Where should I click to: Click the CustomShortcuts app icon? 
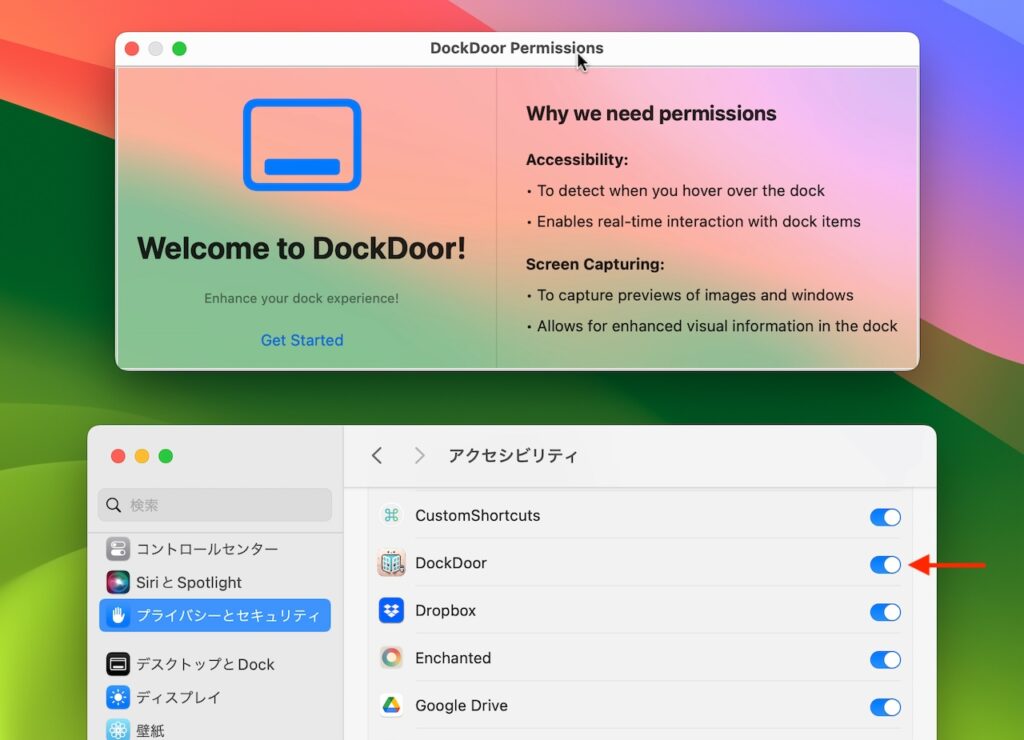point(394,516)
